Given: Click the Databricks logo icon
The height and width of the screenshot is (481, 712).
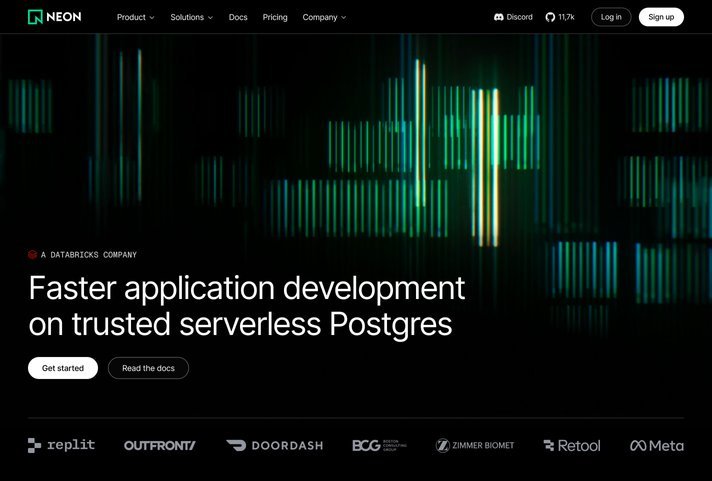Looking at the screenshot, I should [33, 255].
